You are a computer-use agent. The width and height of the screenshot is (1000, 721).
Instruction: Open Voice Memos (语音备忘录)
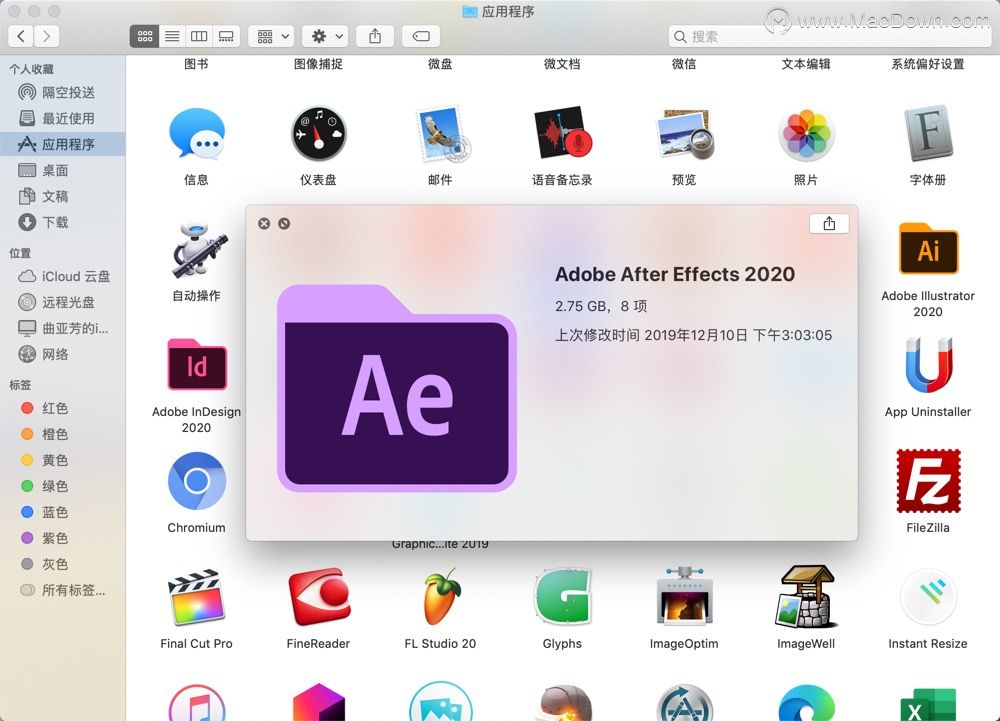click(x=562, y=133)
